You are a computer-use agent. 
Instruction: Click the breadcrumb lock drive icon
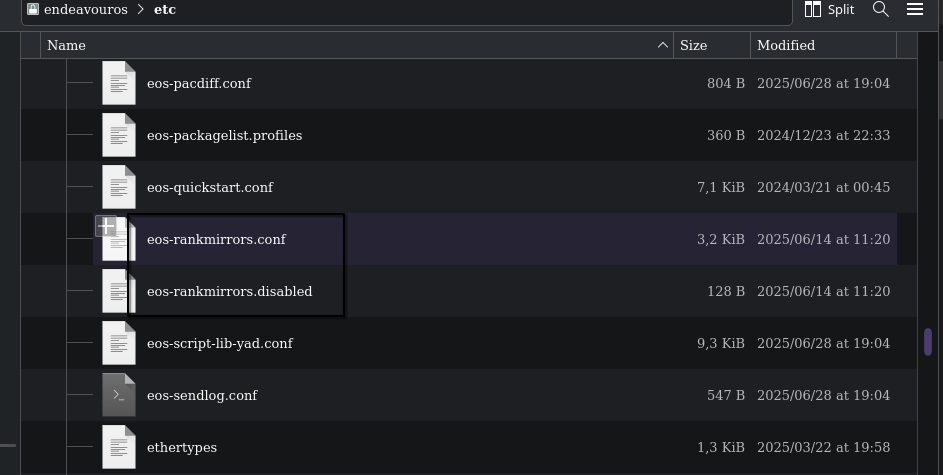[33, 9]
